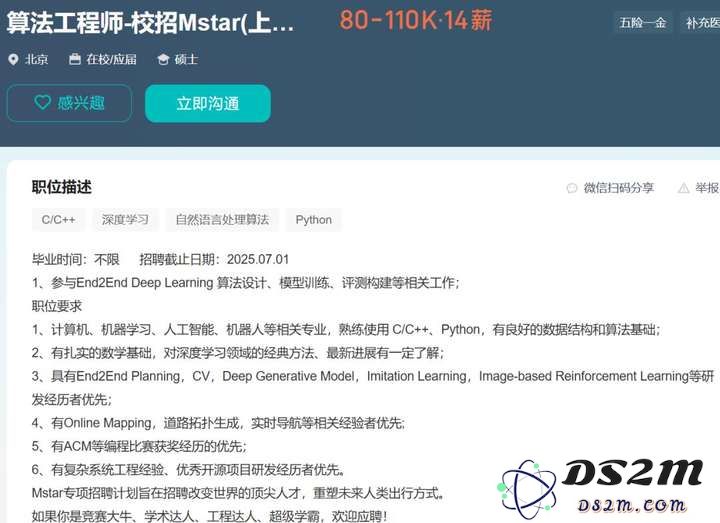Select the 自然语言处理算法 skill tag

click(x=222, y=219)
